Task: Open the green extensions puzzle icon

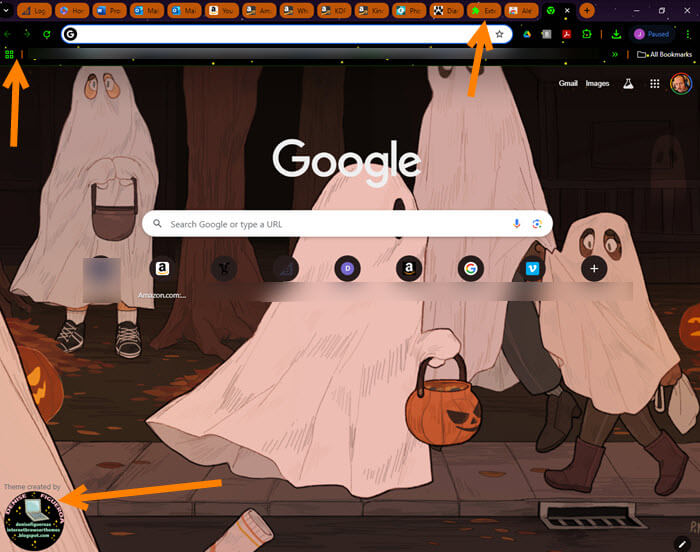Action: pyautogui.click(x=587, y=34)
